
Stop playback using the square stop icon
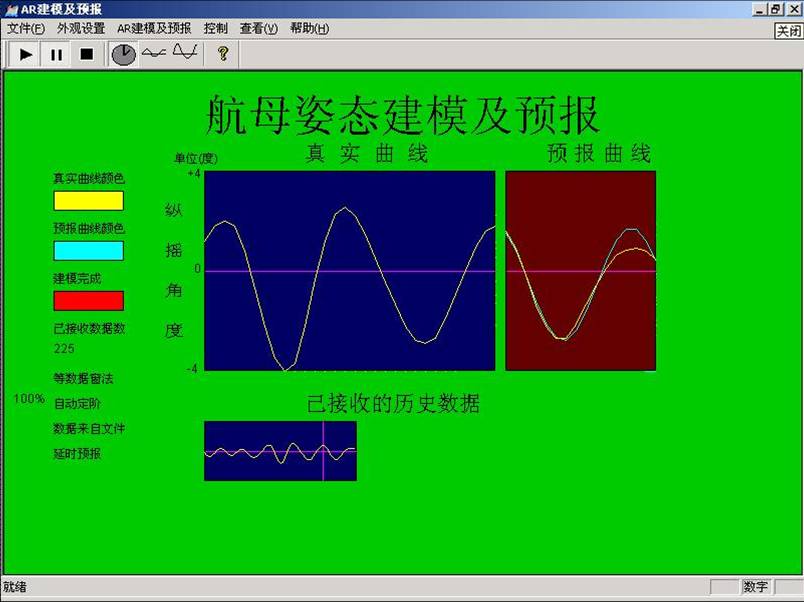87,54
